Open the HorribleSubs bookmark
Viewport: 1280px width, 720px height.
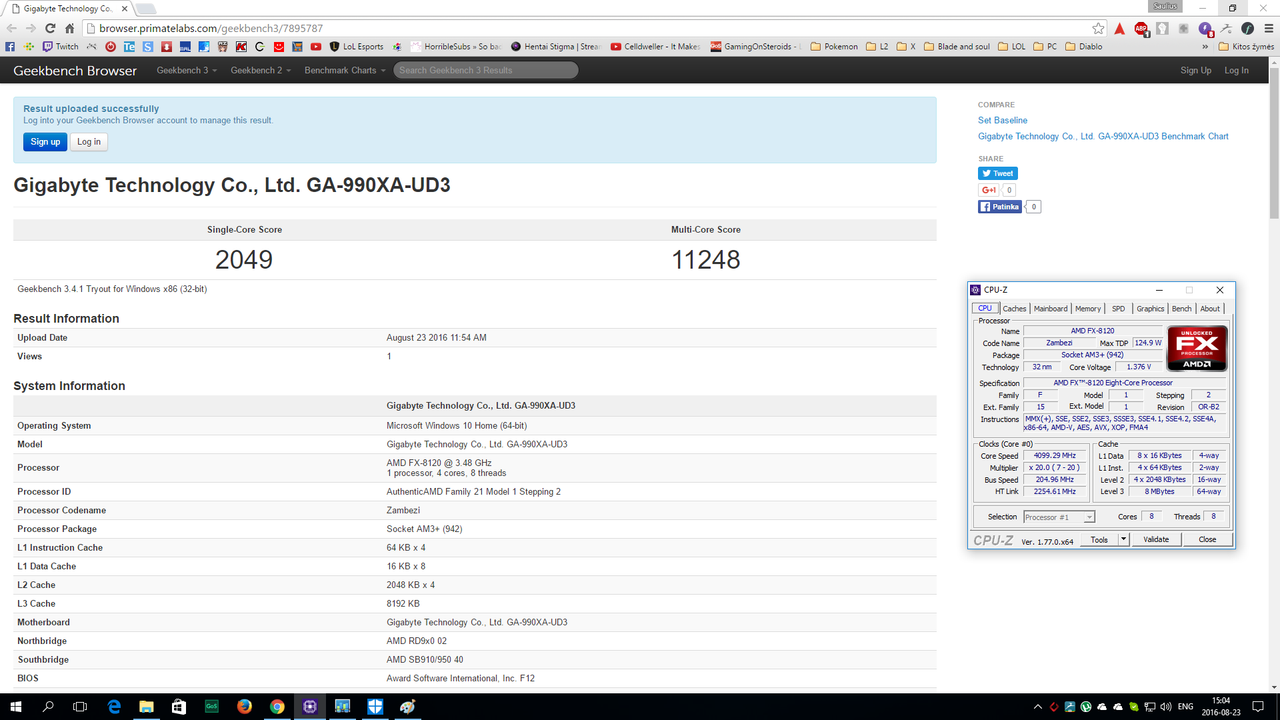coord(455,46)
